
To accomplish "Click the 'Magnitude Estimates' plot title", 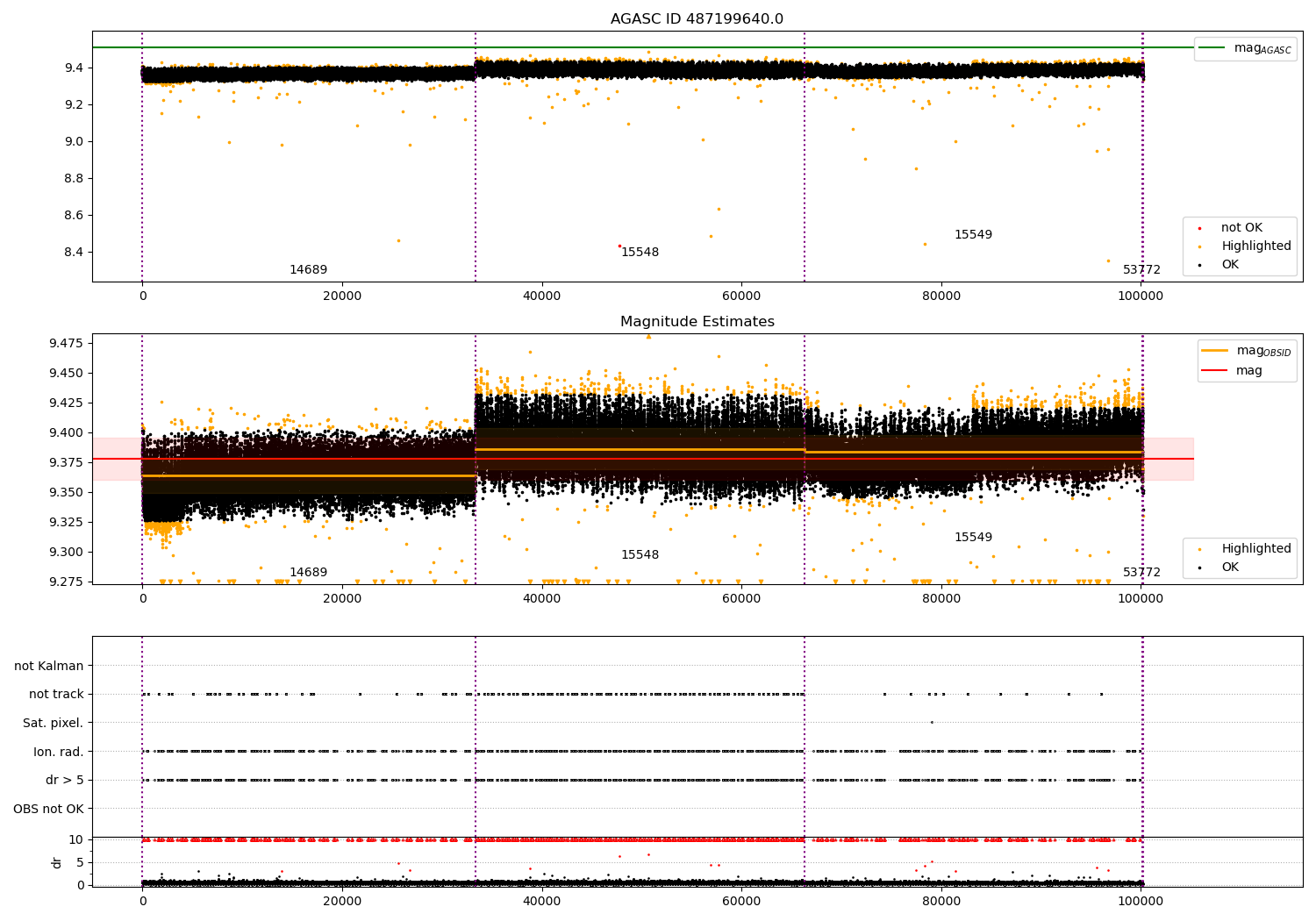I will [697, 322].
